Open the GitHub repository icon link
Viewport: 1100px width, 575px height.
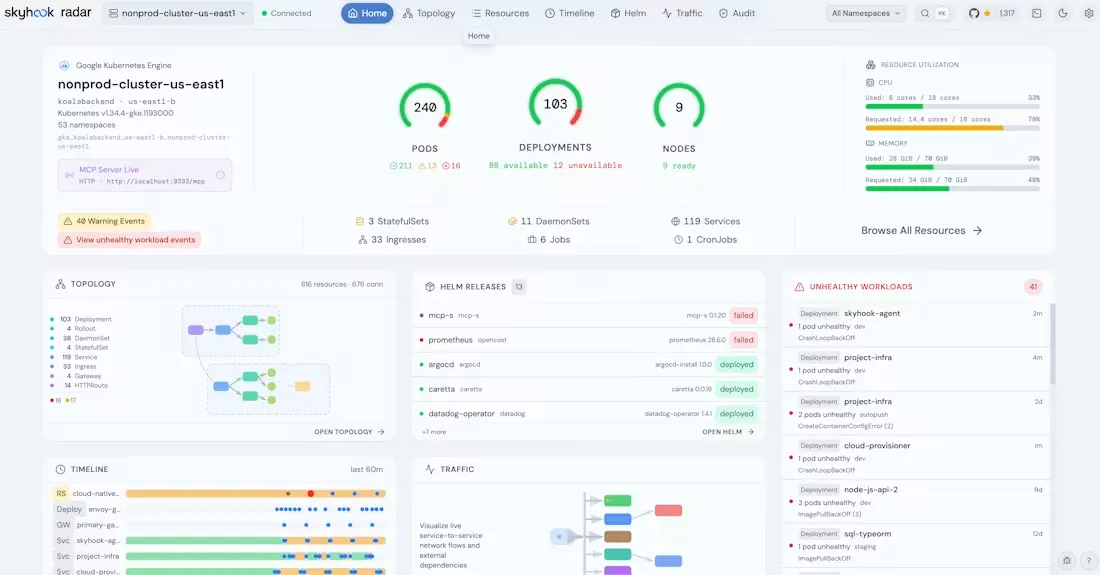coord(974,13)
